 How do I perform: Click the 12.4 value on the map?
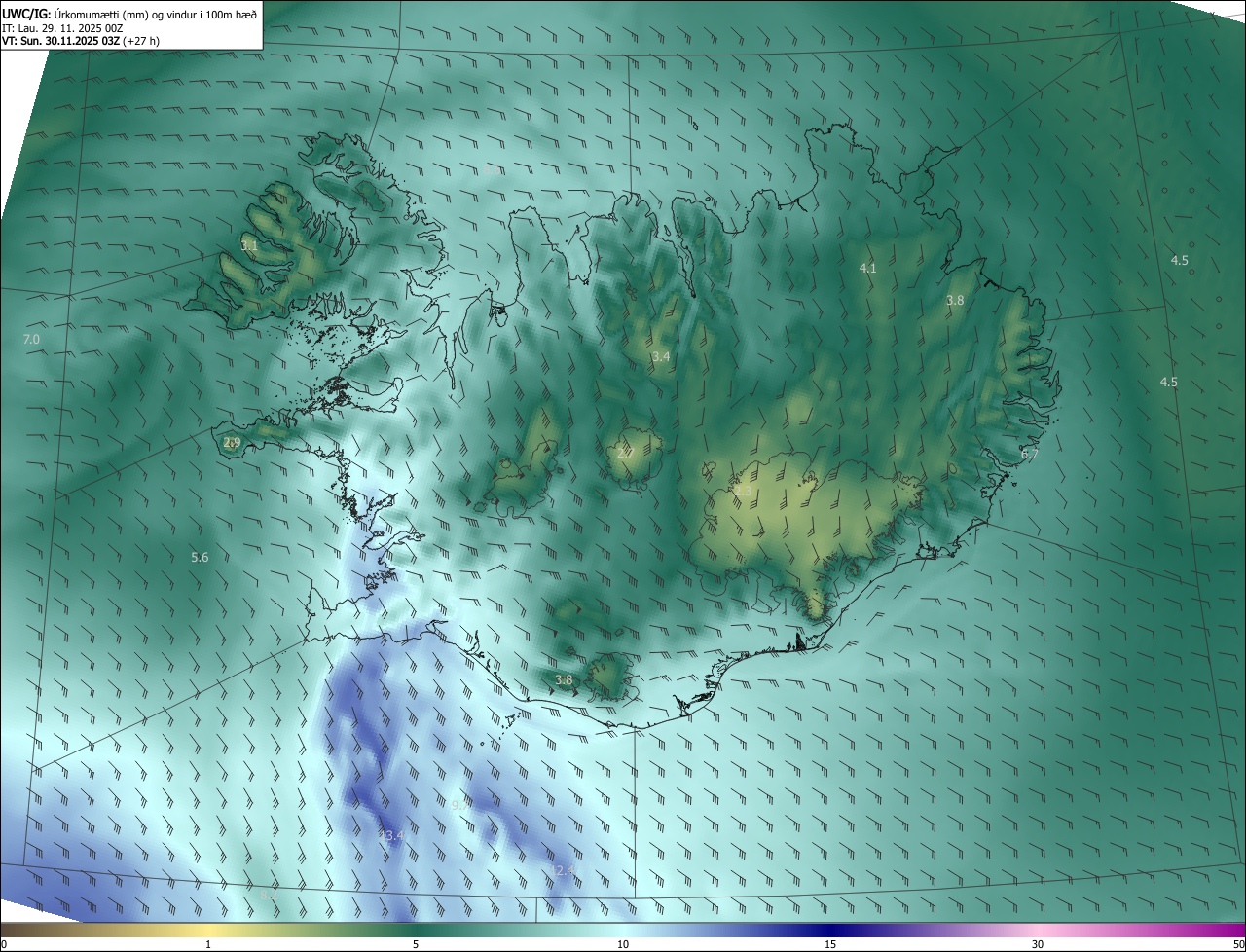(x=563, y=870)
